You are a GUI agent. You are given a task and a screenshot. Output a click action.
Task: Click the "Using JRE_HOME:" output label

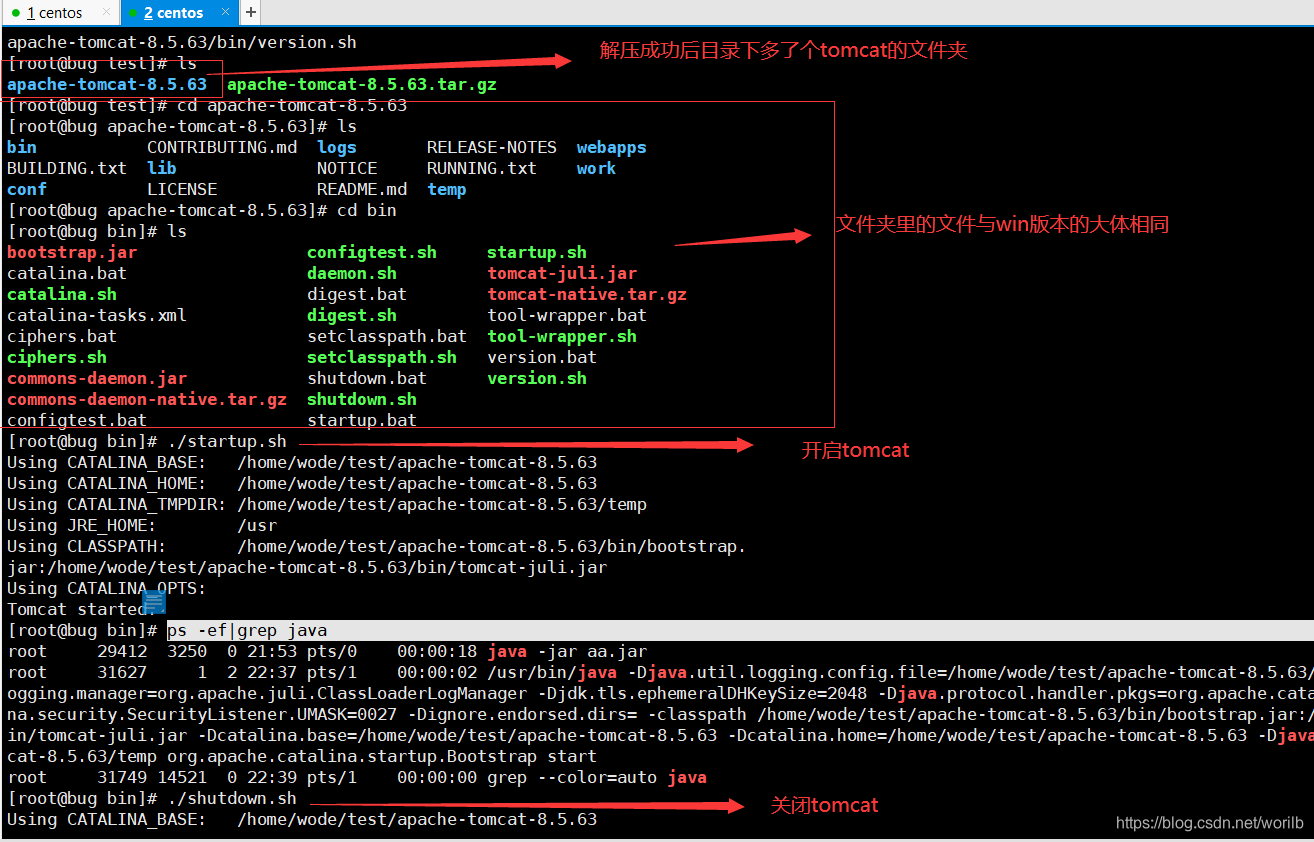(82, 525)
